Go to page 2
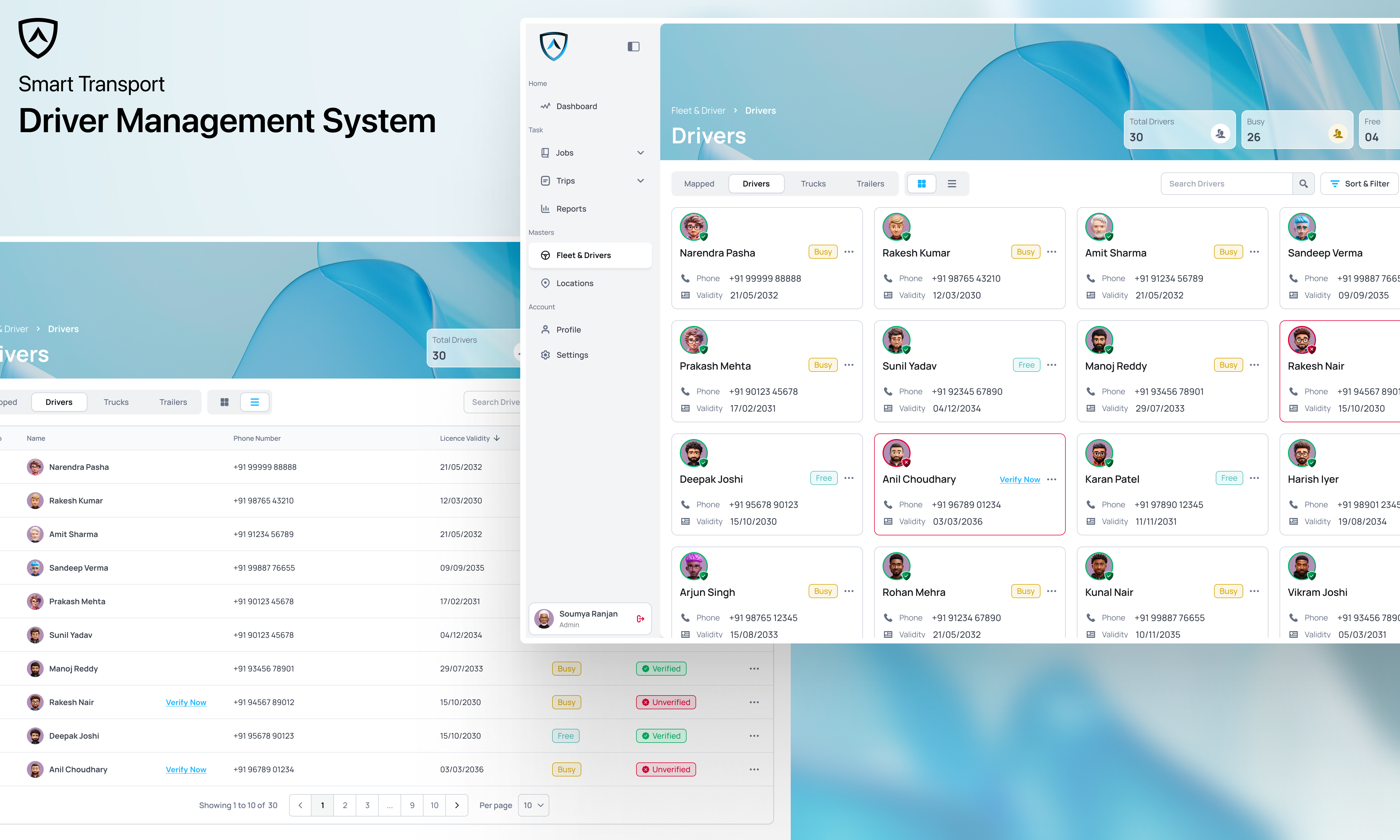 (x=345, y=806)
